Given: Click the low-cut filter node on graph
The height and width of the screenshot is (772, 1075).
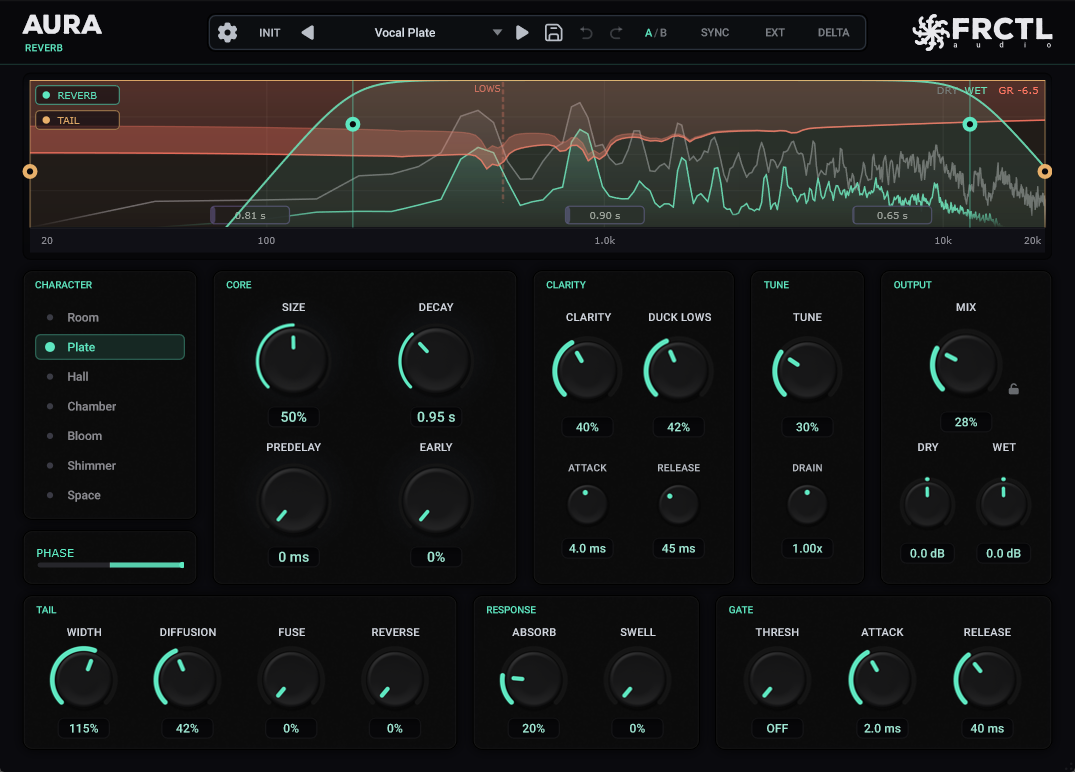Looking at the screenshot, I should click(352, 124).
